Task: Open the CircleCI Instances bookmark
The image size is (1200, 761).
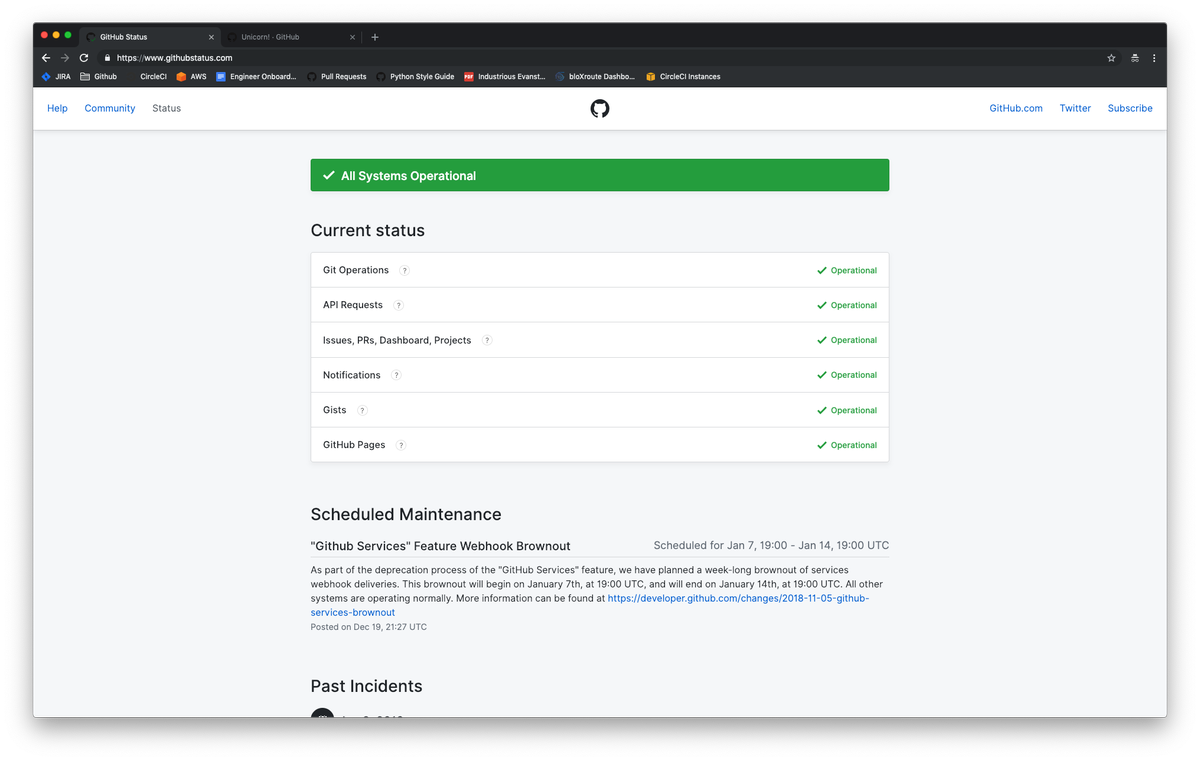Action: 683,76
